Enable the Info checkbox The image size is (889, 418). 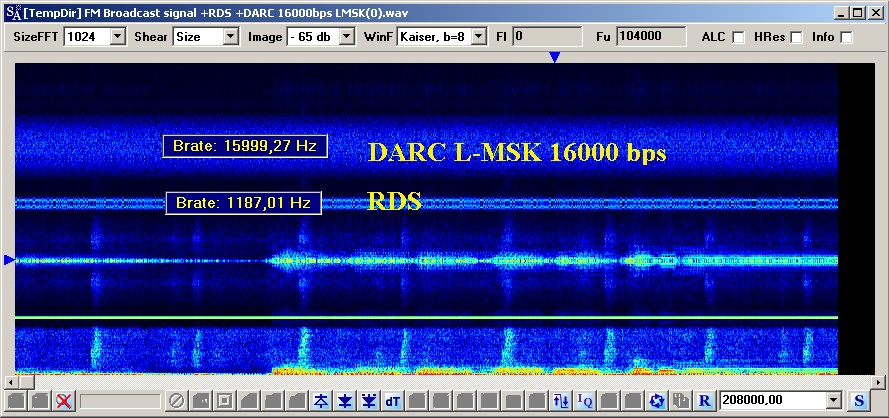846,37
